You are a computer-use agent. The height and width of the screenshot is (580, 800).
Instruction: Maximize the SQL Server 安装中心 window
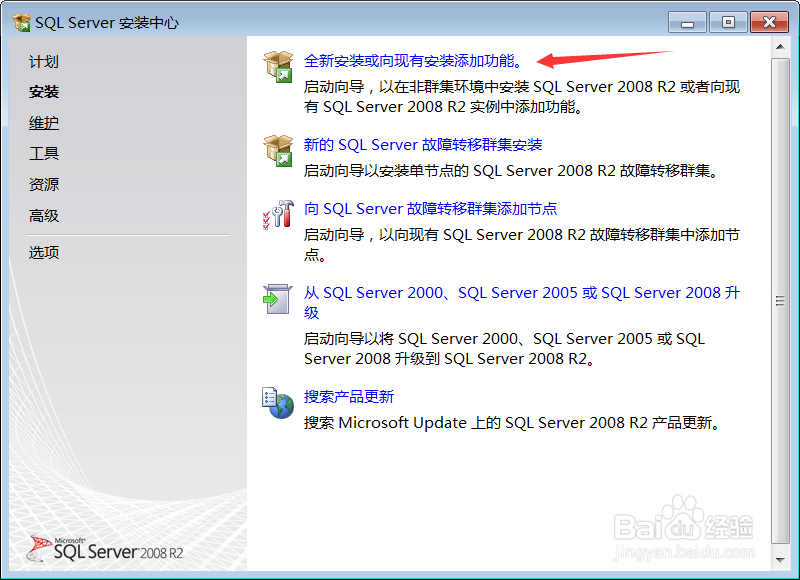(x=728, y=22)
